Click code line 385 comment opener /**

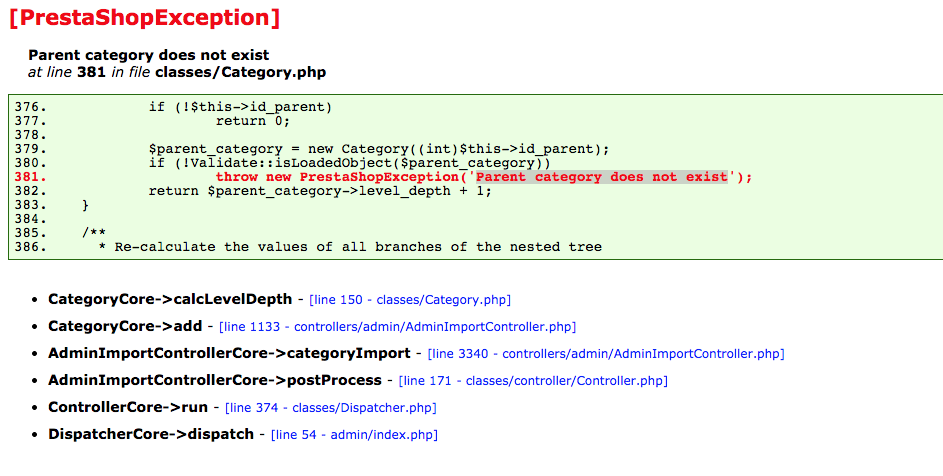(x=94, y=233)
